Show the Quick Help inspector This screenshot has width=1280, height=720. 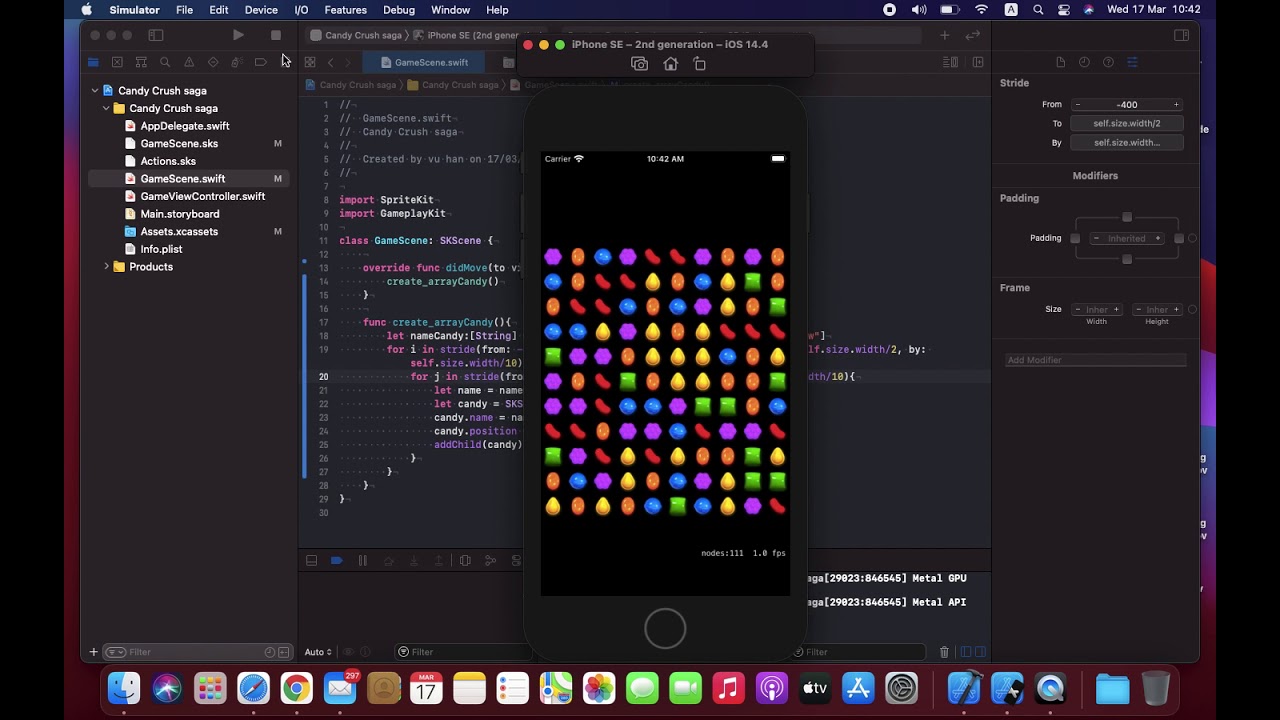[1108, 62]
